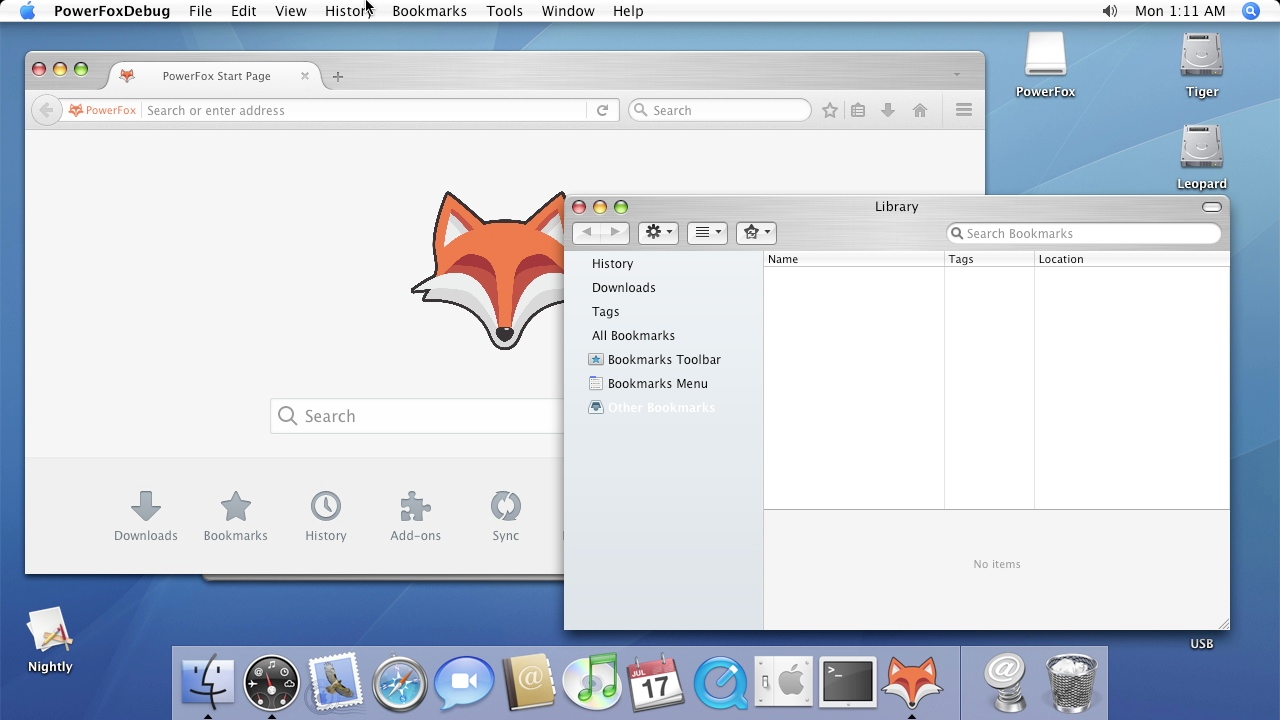Go back in the Library window
The image size is (1280, 720).
[587, 232]
